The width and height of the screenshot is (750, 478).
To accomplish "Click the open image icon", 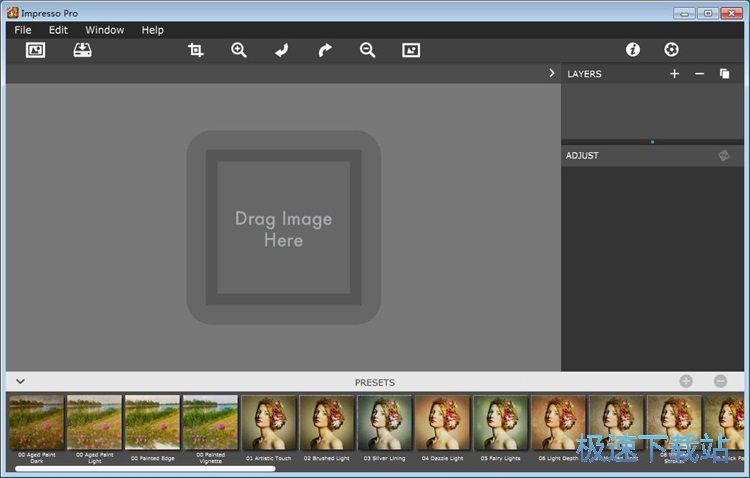I will [36, 50].
